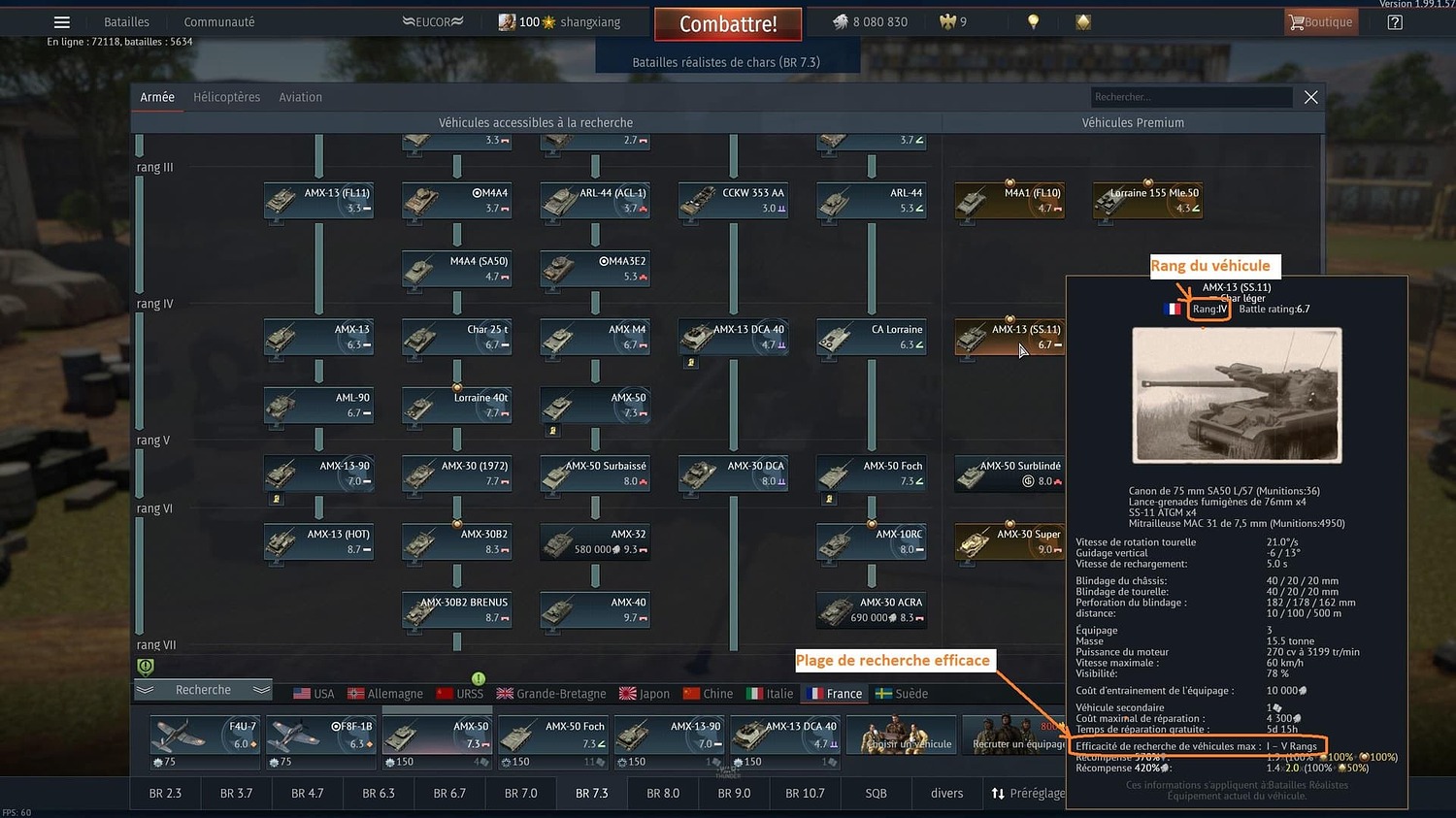Select the AMX-50 Surbaissé tank
Image resolution: width=1456 pixels, height=818 pixels.
click(595, 474)
